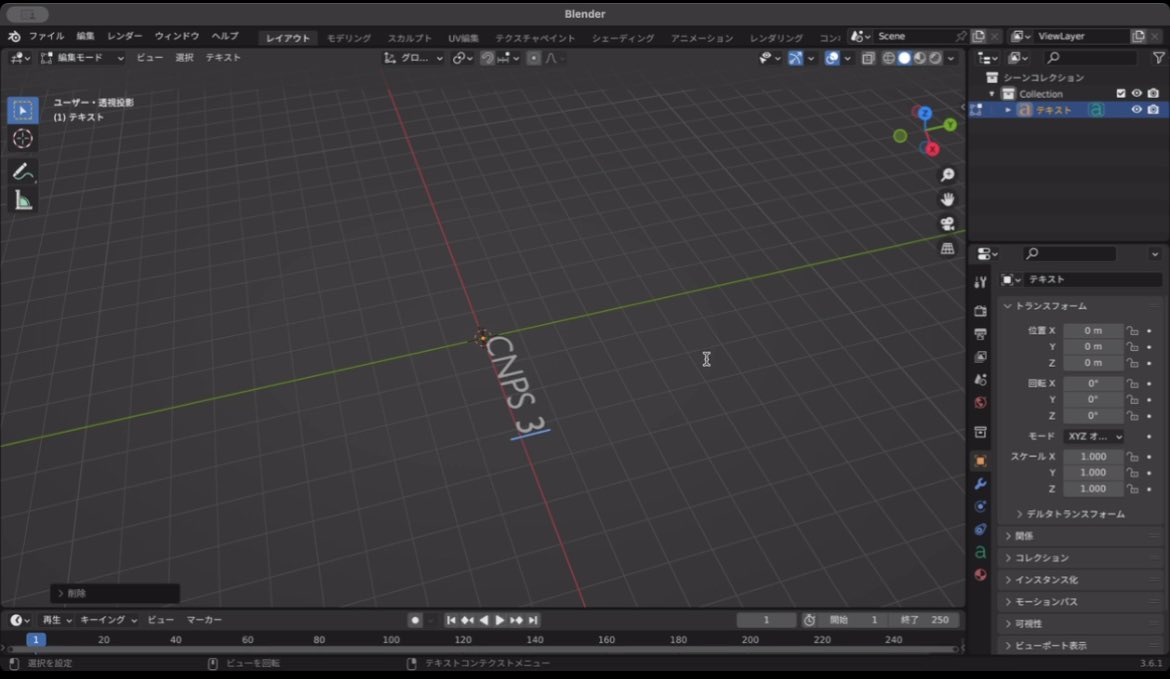Toggle auto keying record button in timeline
The image size is (1170, 679).
(415, 620)
